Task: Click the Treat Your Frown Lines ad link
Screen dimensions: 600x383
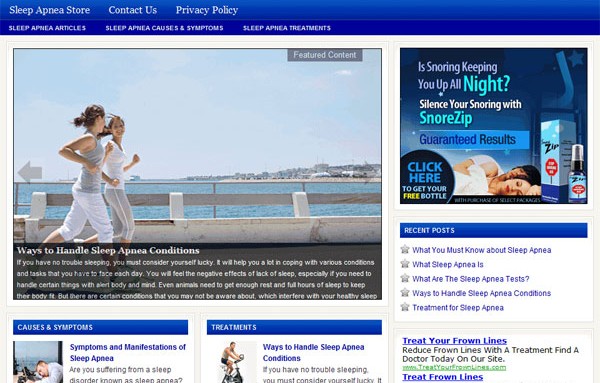Action: pyautogui.click(x=455, y=341)
